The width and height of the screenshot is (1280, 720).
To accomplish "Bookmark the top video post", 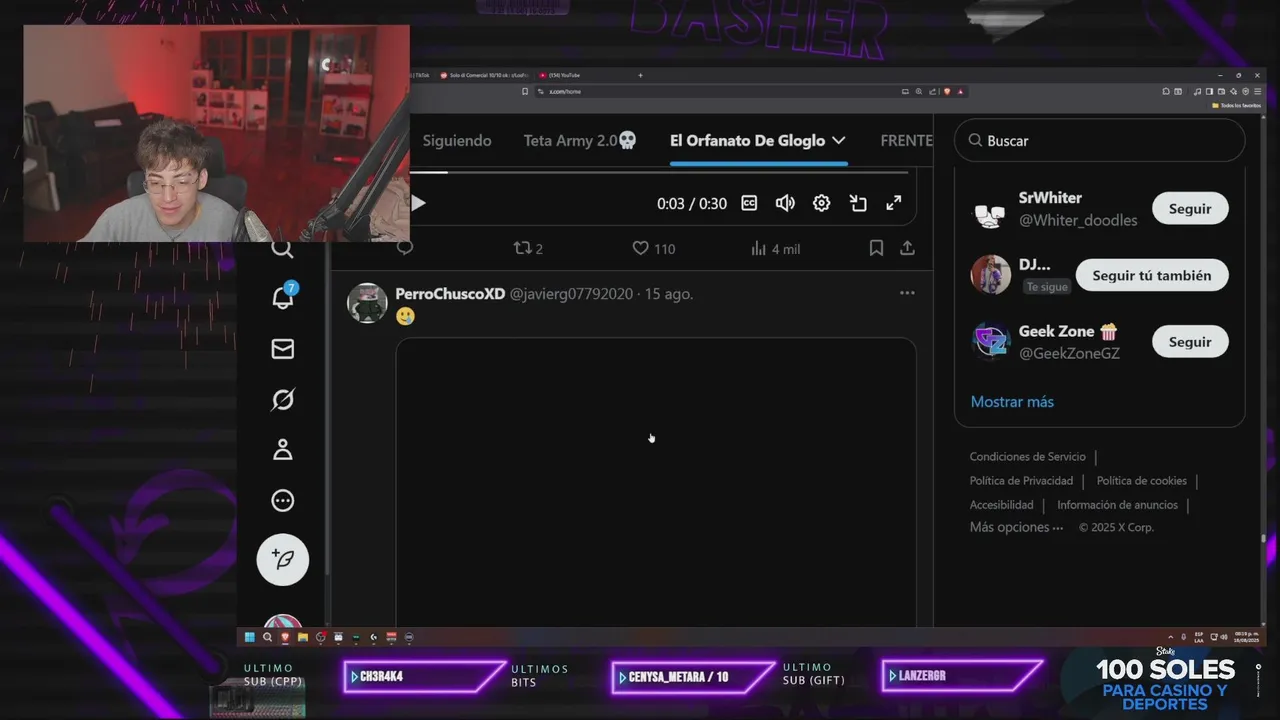I will tap(876, 248).
